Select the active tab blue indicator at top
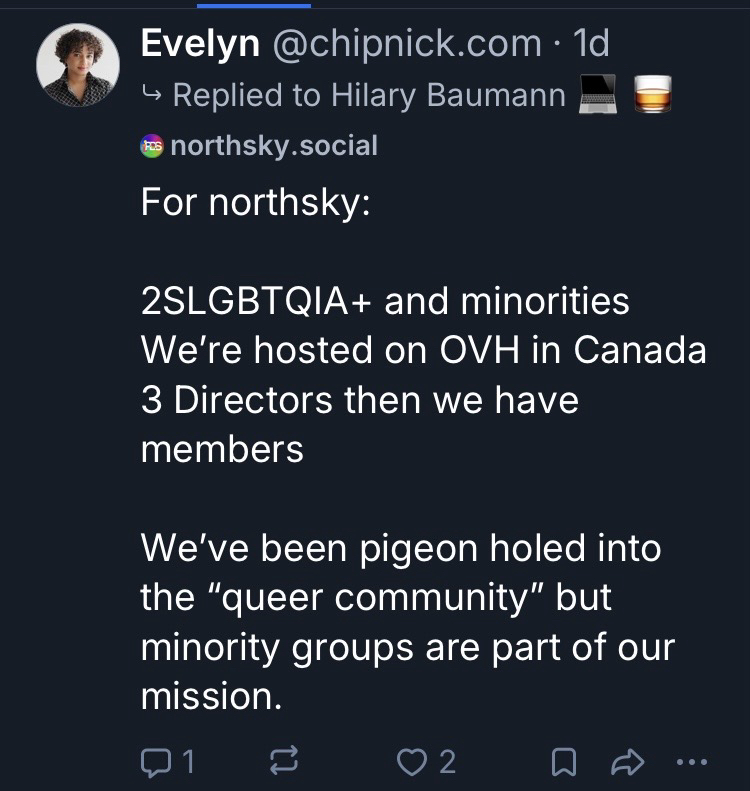 254,5
